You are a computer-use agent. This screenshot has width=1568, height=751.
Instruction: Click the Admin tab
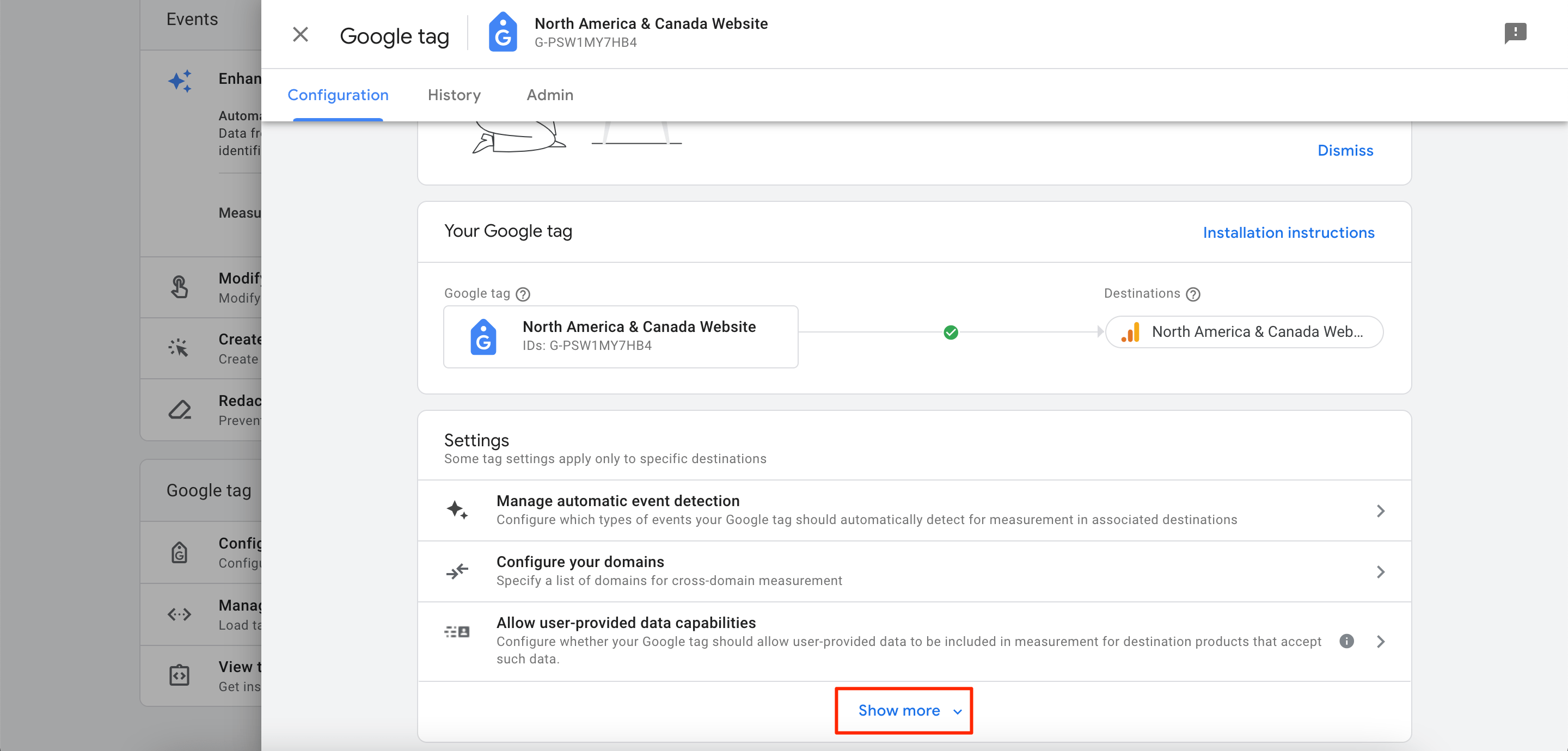(550, 95)
